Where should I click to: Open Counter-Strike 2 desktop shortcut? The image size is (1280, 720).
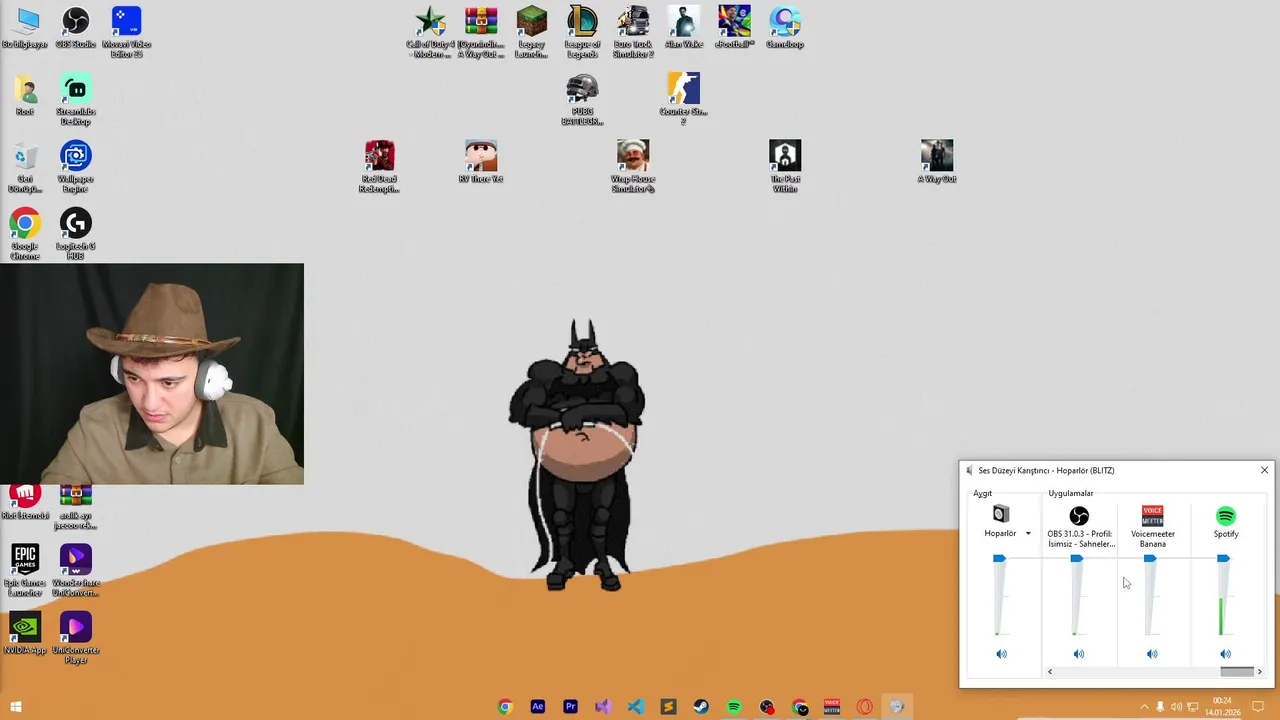coord(684,99)
